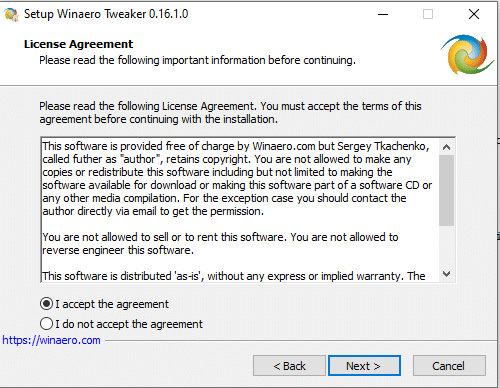The image size is (500, 388).
Task: Click the 'Setup Winaero Tweaker 0.16.1.0' title text
Action: tap(106, 14)
